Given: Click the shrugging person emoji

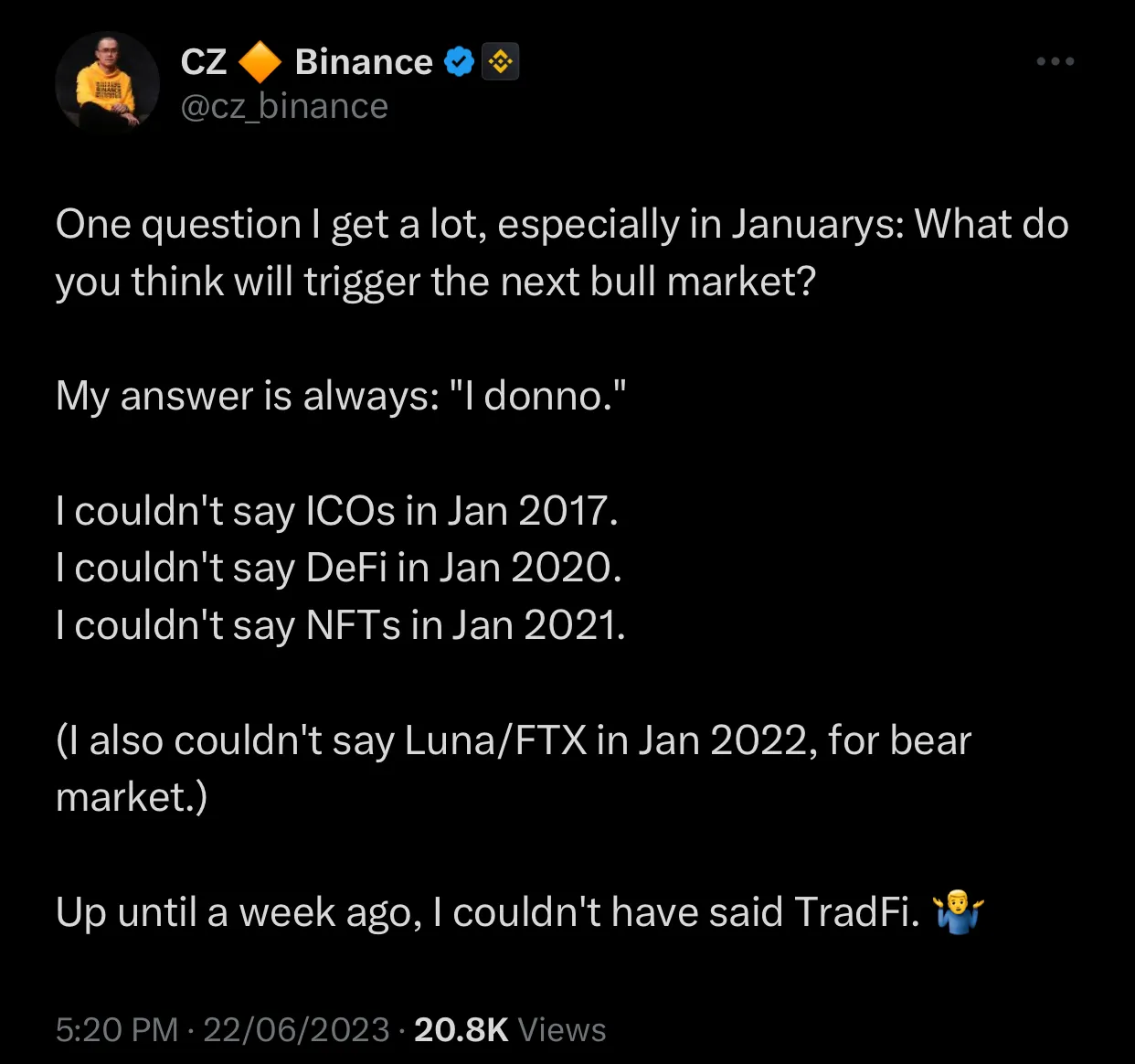Looking at the screenshot, I should (x=958, y=911).
